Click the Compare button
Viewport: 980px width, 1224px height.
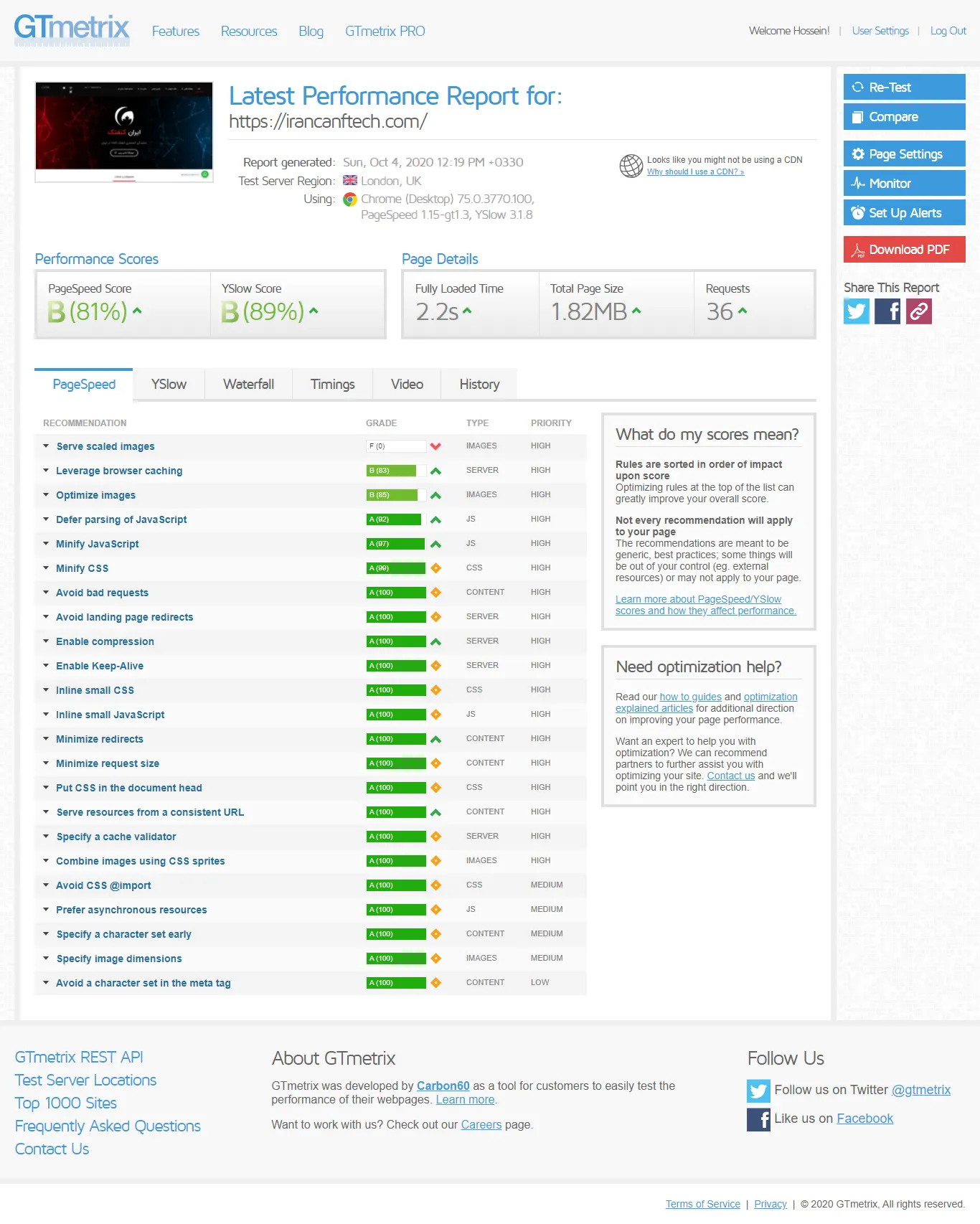tap(905, 117)
